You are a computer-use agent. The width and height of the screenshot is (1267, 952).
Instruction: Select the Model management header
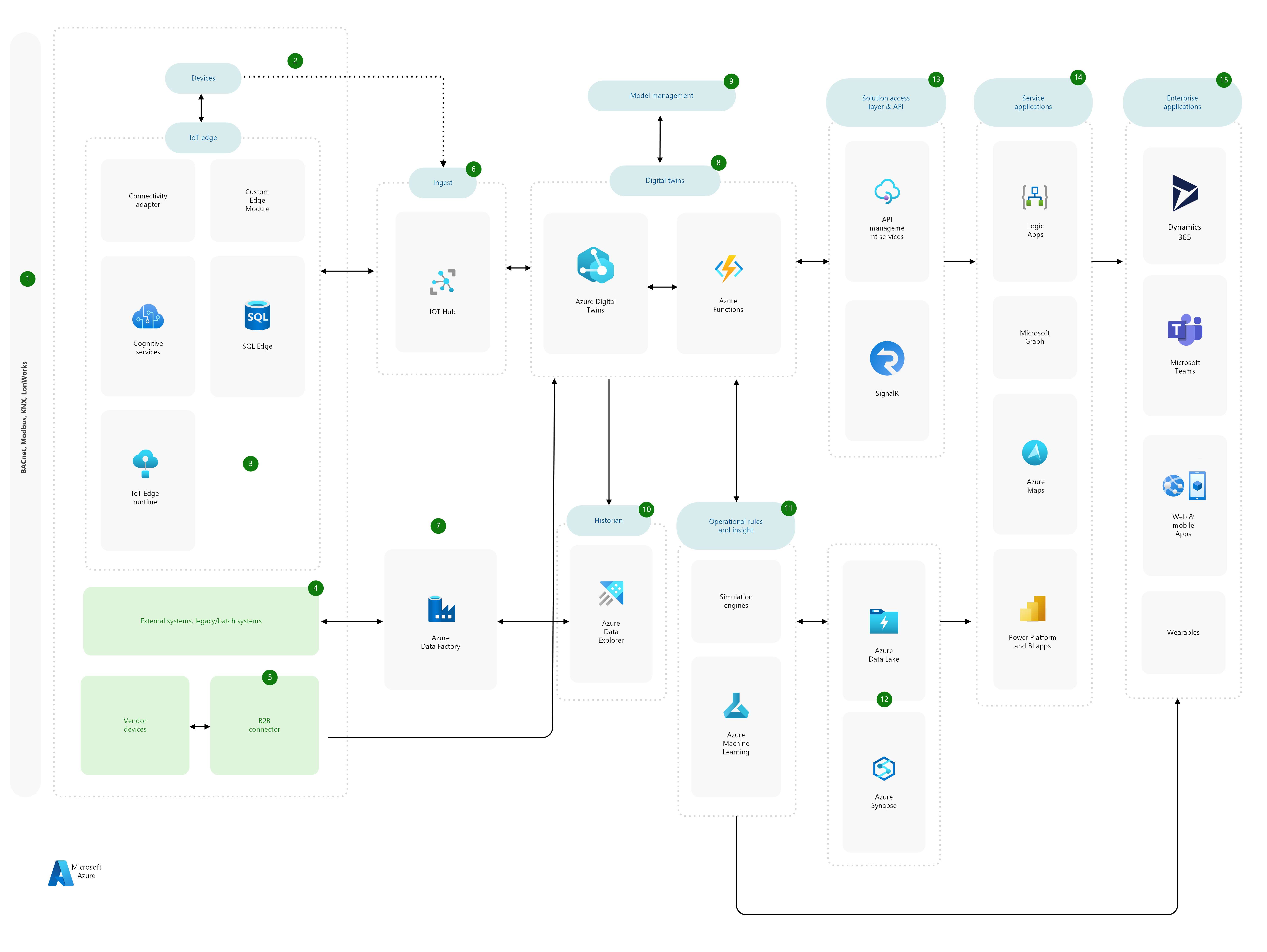(662, 96)
